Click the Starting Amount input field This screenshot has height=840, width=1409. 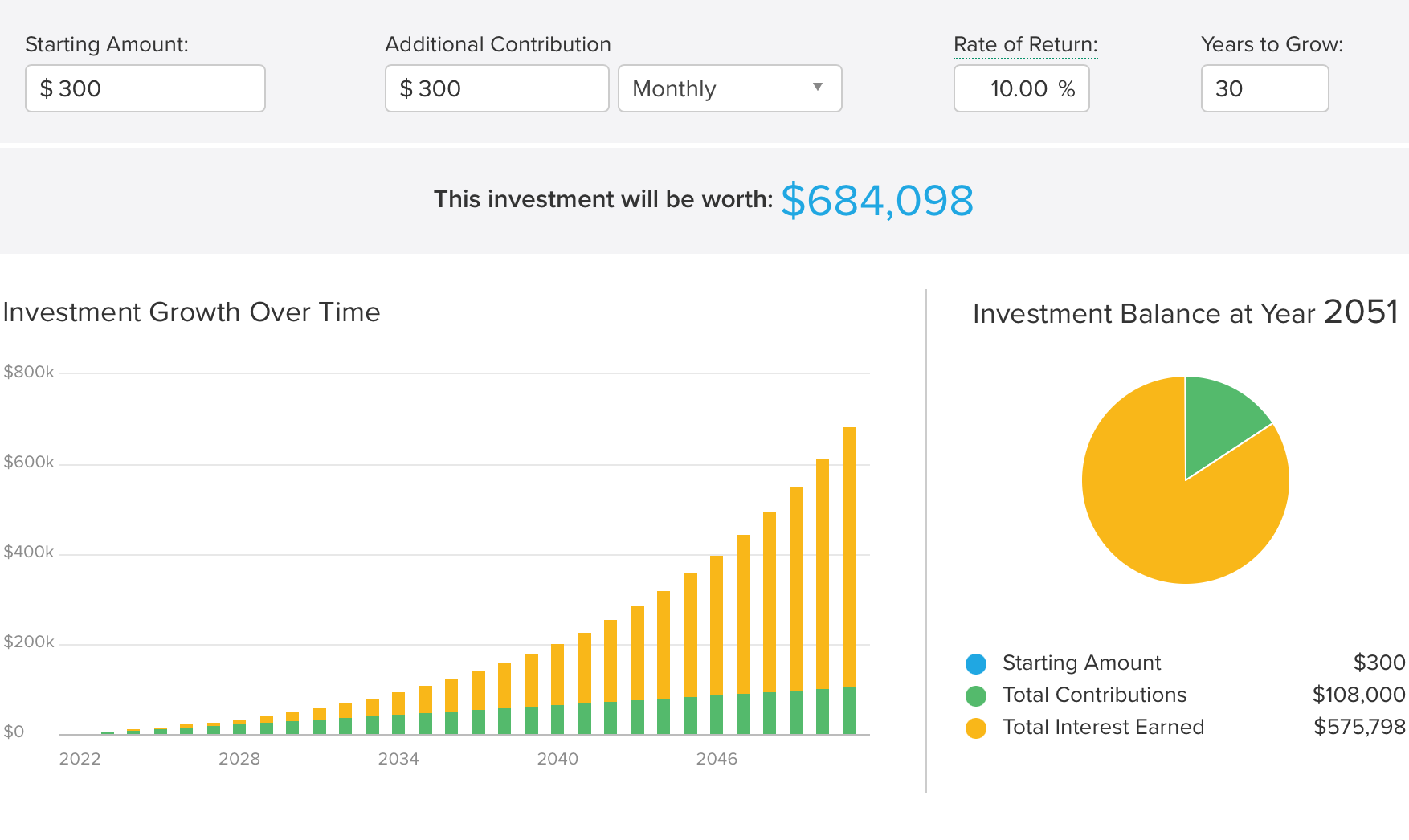(145, 88)
